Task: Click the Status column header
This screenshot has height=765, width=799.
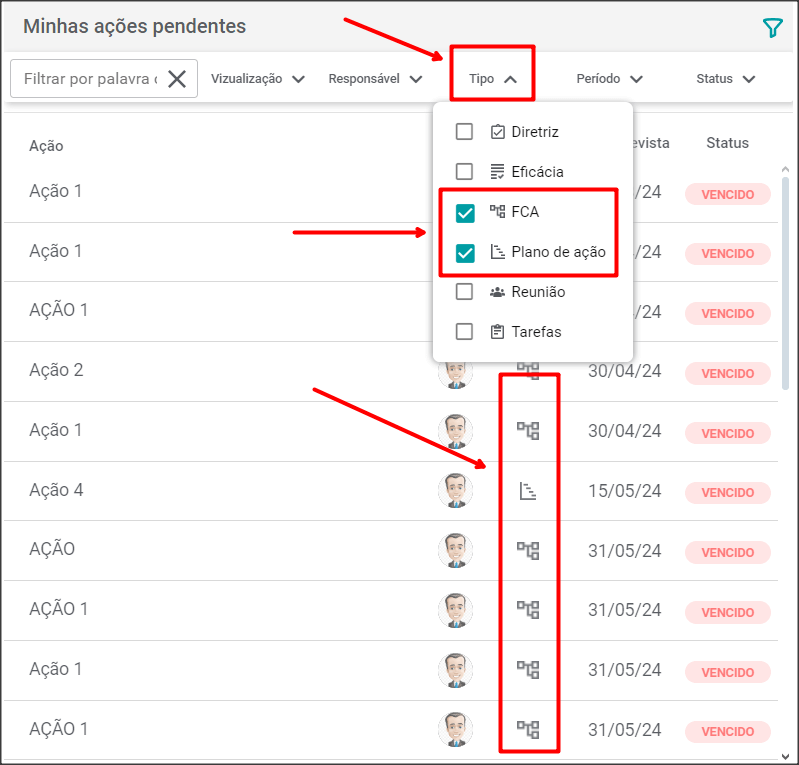Action: point(727,143)
